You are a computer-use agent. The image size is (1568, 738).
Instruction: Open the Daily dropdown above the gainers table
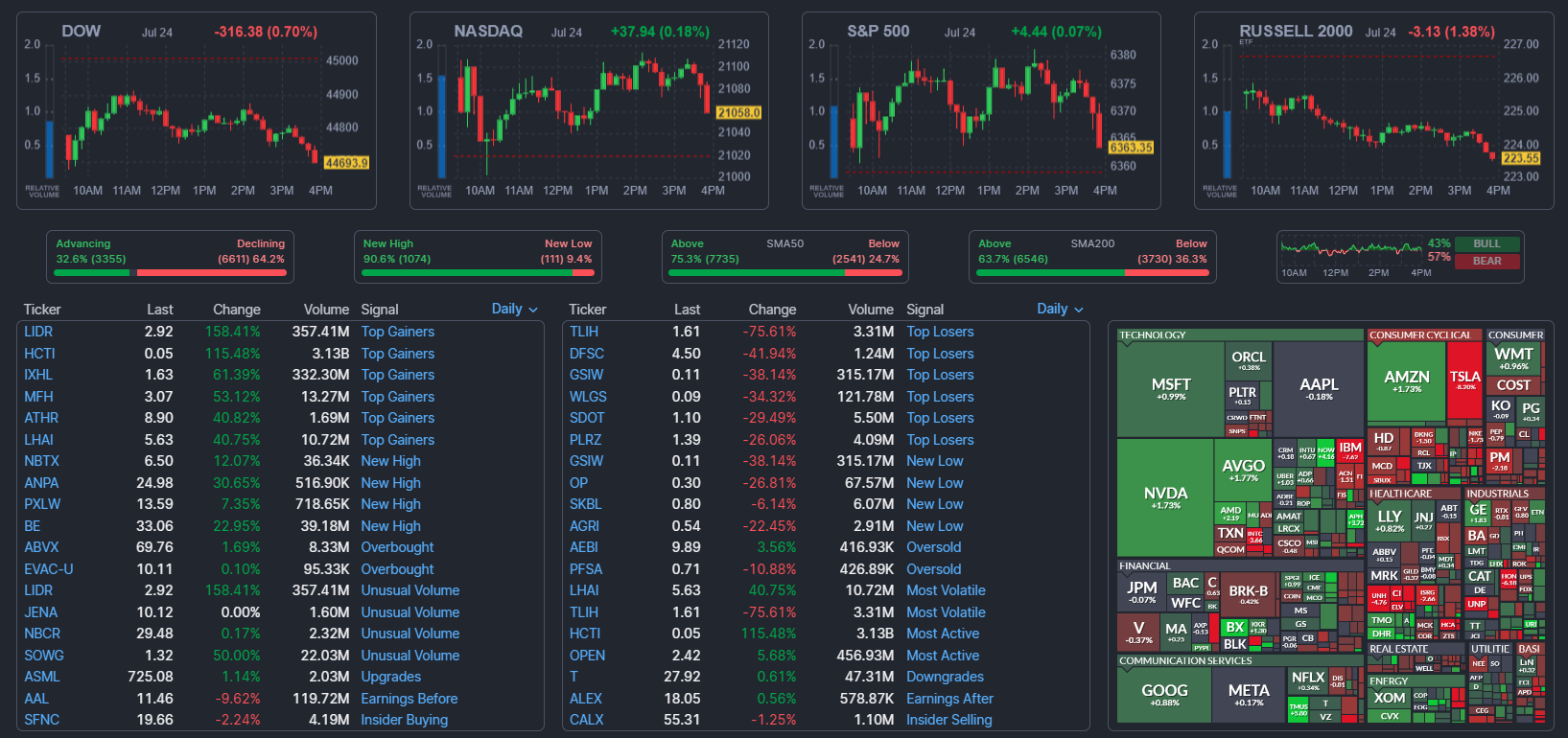[x=514, y=309]
